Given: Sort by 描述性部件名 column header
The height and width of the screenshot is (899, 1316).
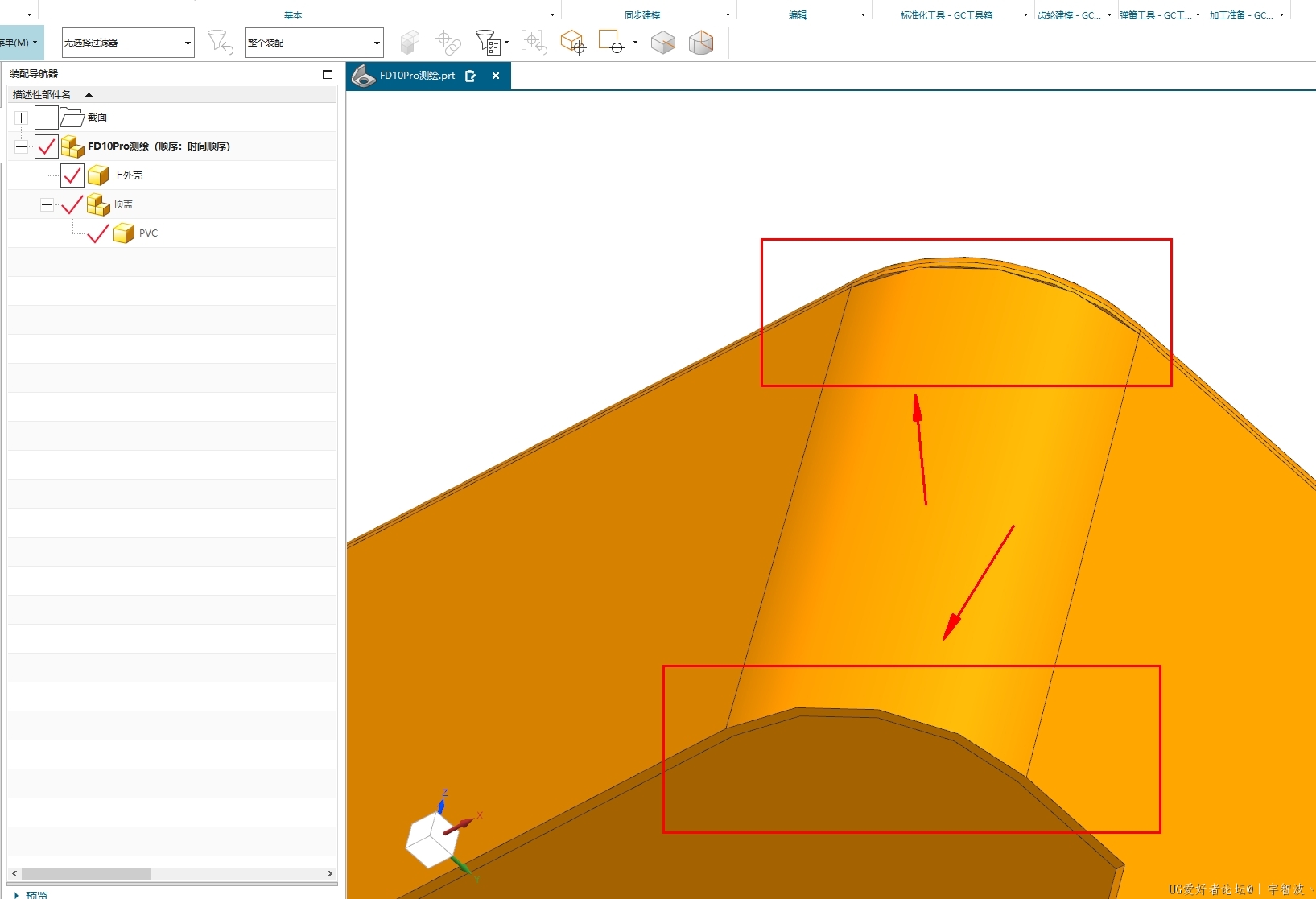Looking at the screenshot, I should coord(172,94).
